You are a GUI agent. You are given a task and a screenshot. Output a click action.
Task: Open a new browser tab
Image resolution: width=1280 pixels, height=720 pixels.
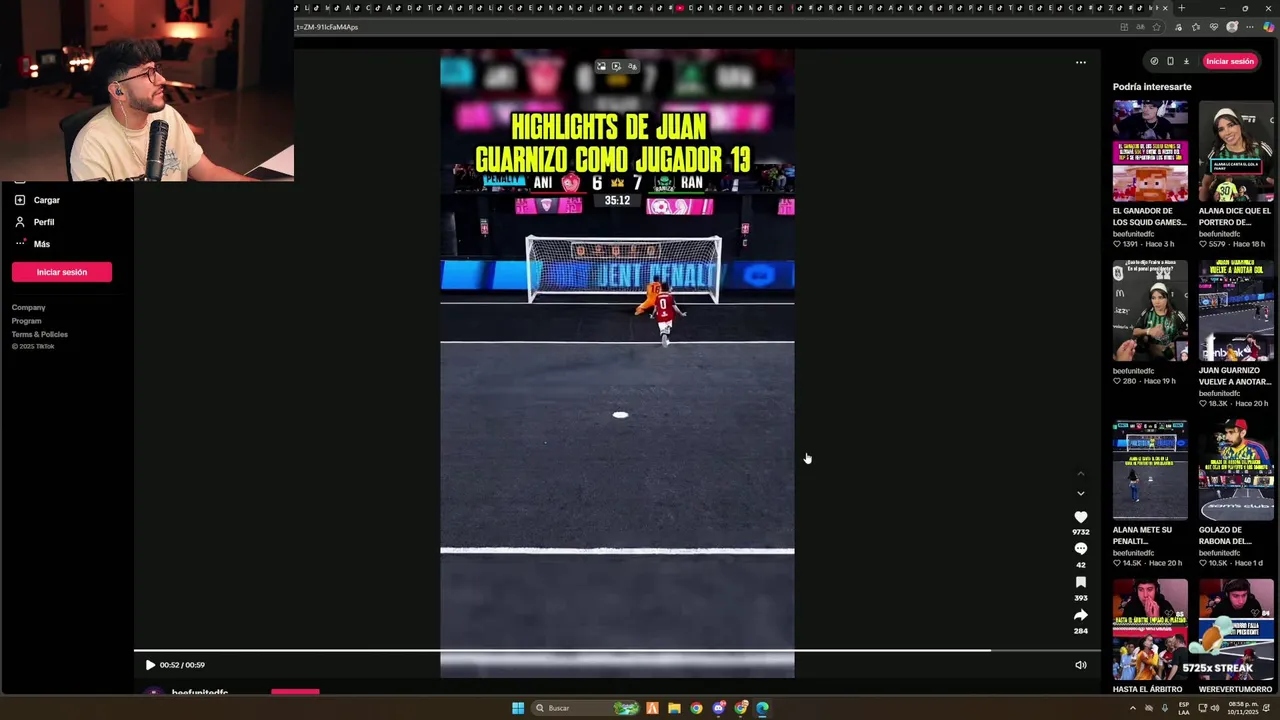click(x=1181, y=8)
